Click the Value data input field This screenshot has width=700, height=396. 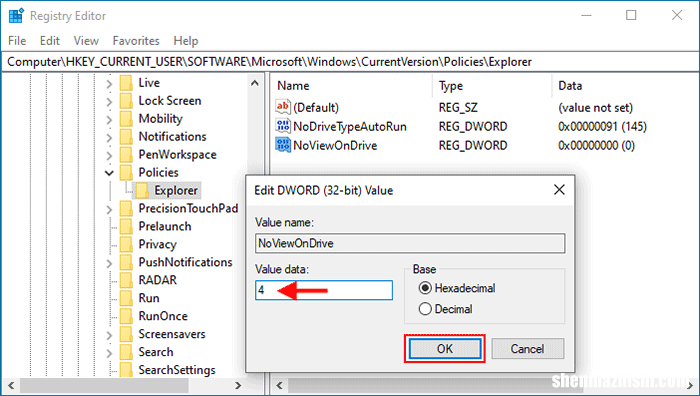point(324,290)
